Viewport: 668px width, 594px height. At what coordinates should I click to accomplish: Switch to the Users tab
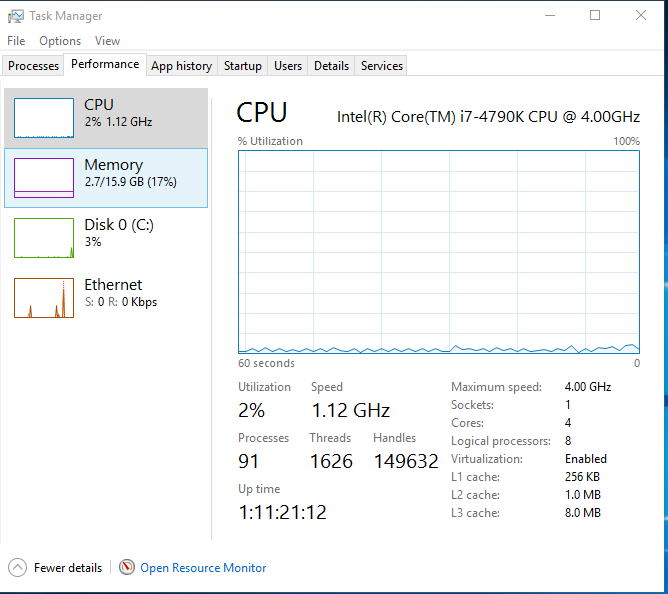tap(288, 66)
